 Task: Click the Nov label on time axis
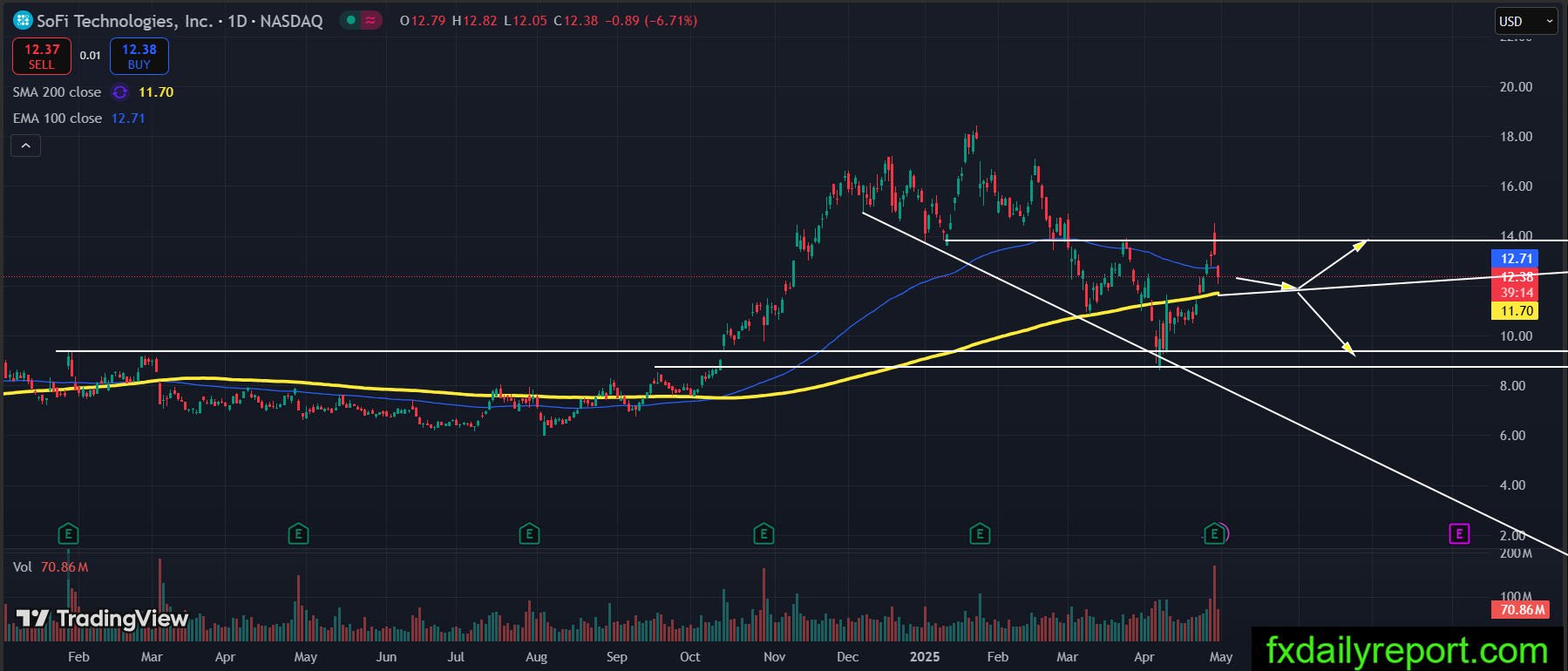click(774, 657)
